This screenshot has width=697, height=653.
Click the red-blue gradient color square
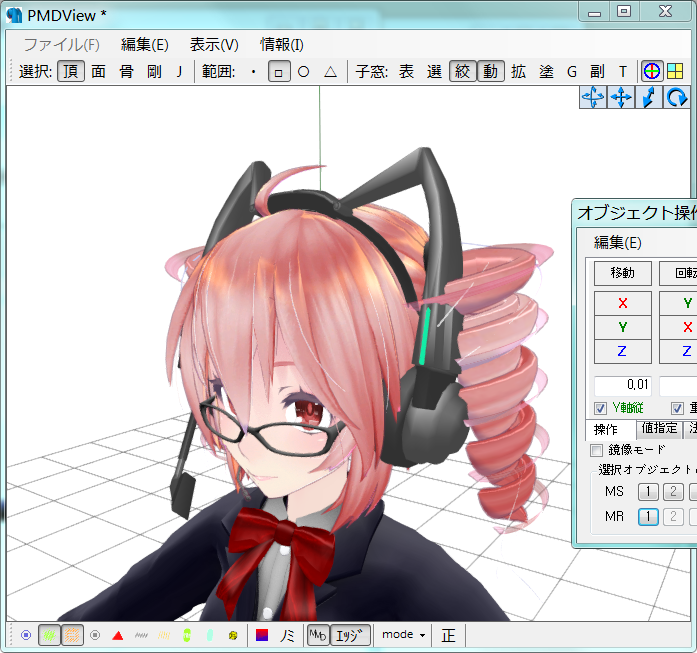(262, 635)
